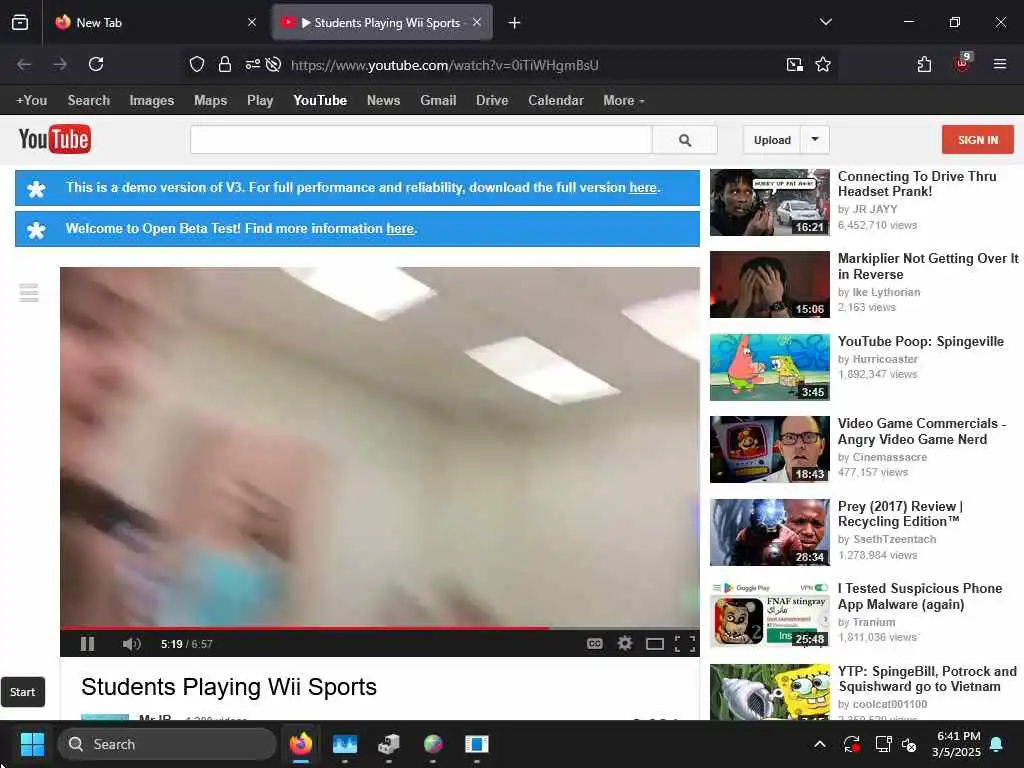Visit the Cinemassacre channel link
Viewport: 1024px width, 768px height.
889,457
